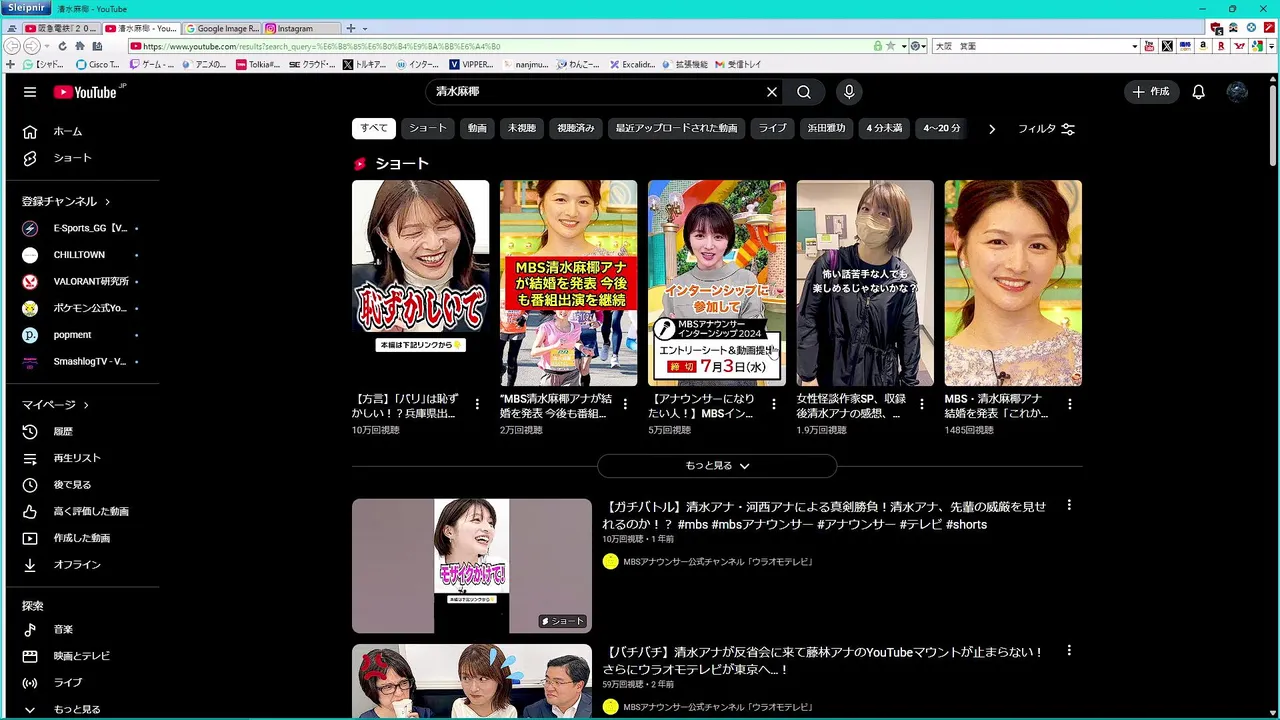Open the MBS清水麻椰アナが結婚 short thumbnail
The width and height of the screenshot is (1280, 720).
[568, 283]
